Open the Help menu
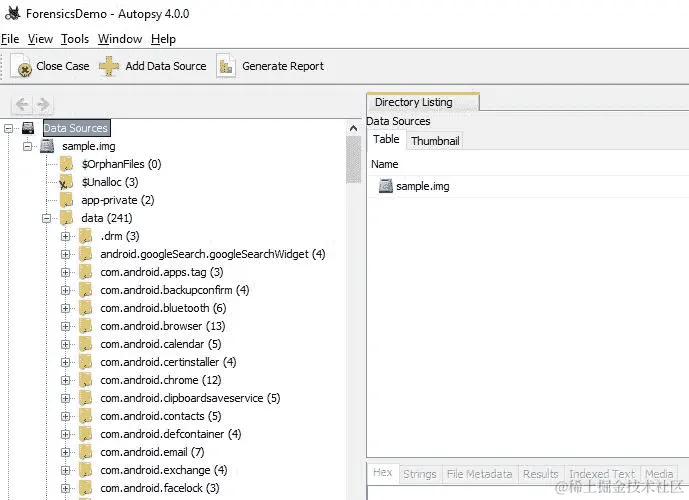The height and width of the screenshot is (500, 689). point(163,39)
